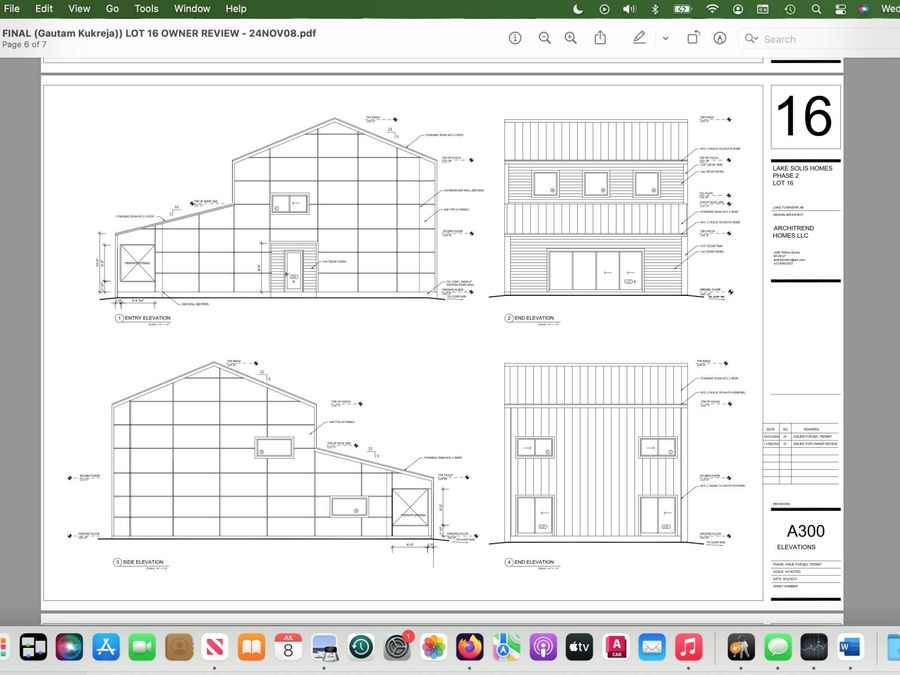Open Photos from the Dock
Image resolution: width=900 pixels, height=675 pixels.
coord(434,647)
